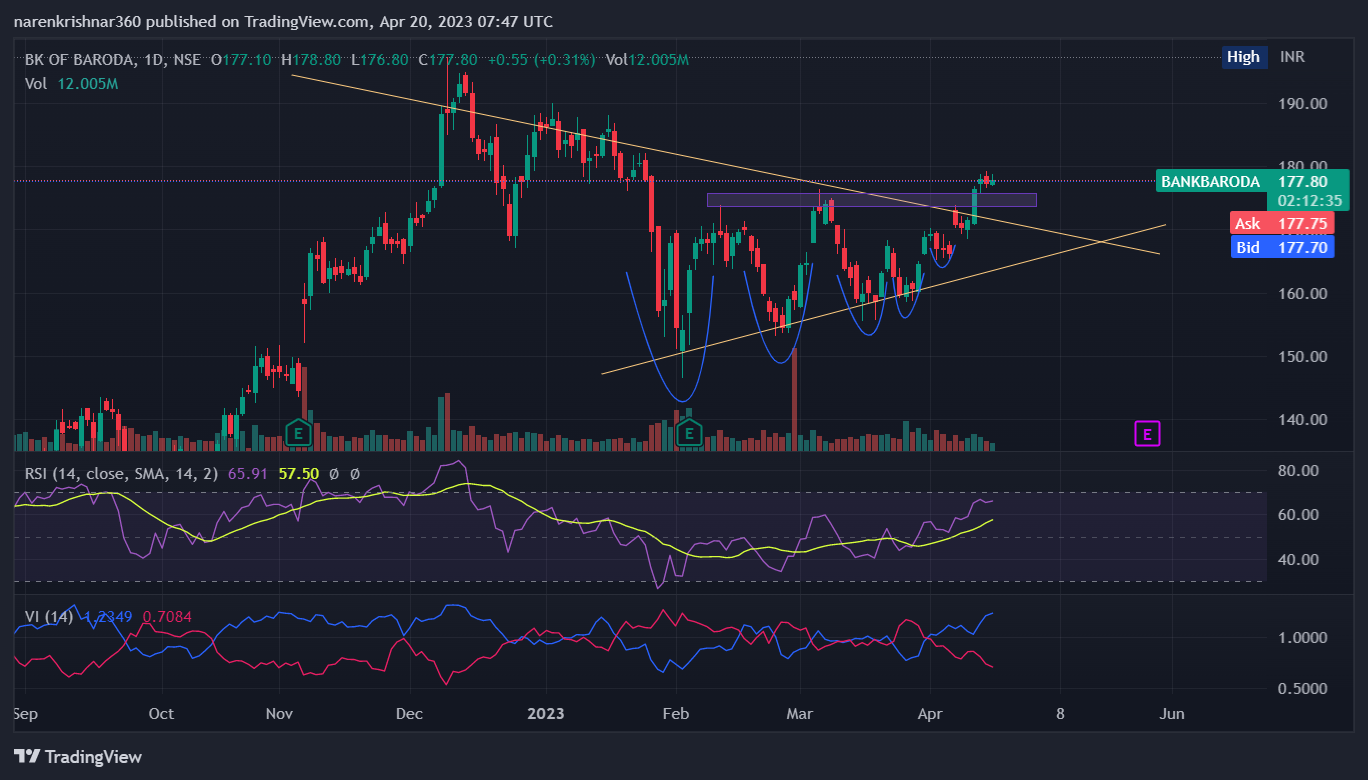Click the Sep label on time axis
The width and height of the screenshot is (1368, 780).
click(27, 713)
